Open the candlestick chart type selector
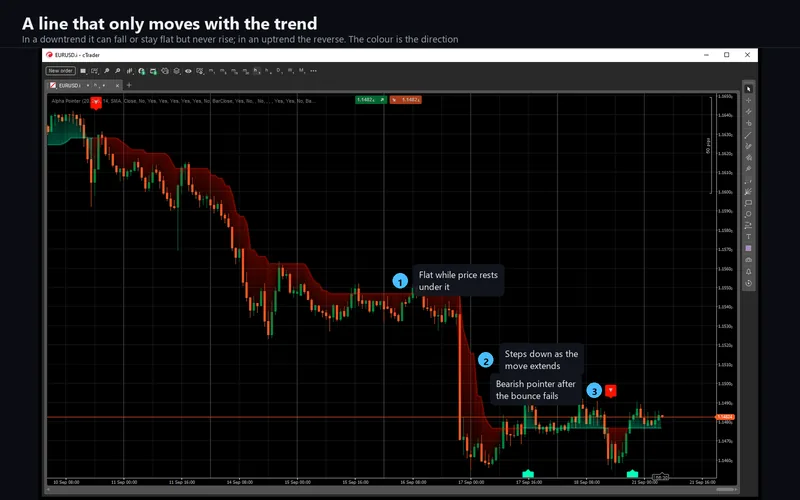800x500 pixels. pos(130,71)
